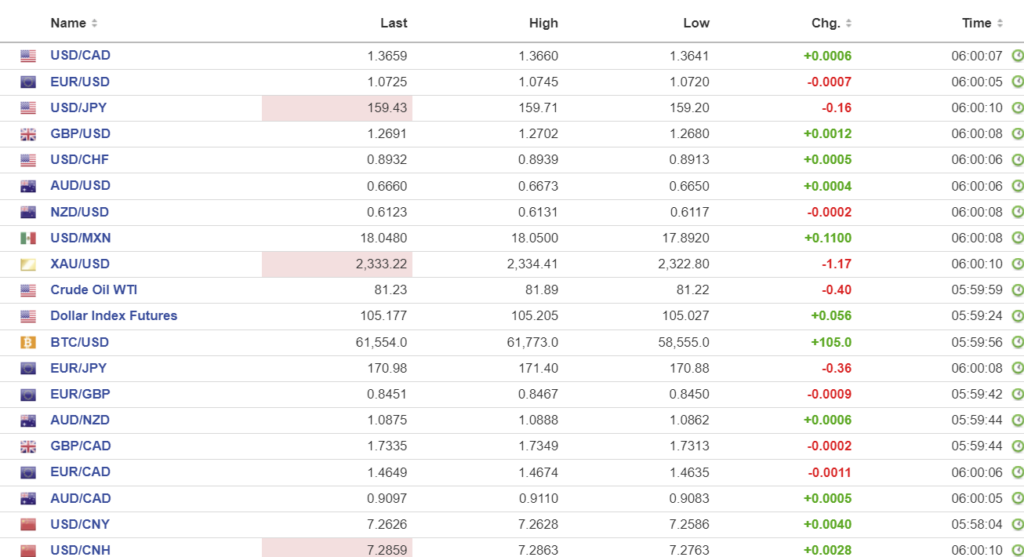Click the clock icon in USD/CAD row
This screenshot has height=557, width=1024.
1017,56
